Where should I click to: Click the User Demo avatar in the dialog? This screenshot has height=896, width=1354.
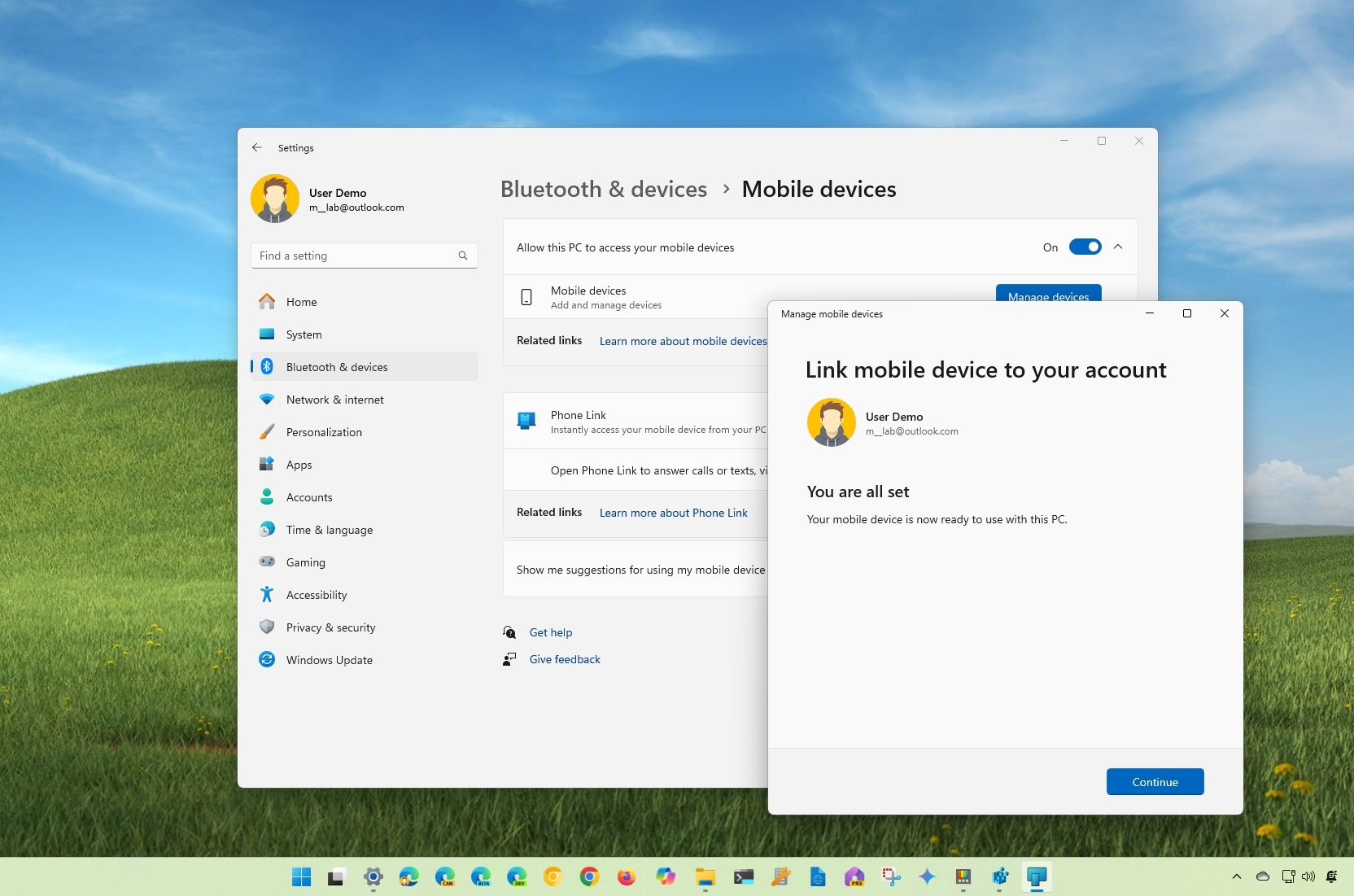[x=832, y=422]
